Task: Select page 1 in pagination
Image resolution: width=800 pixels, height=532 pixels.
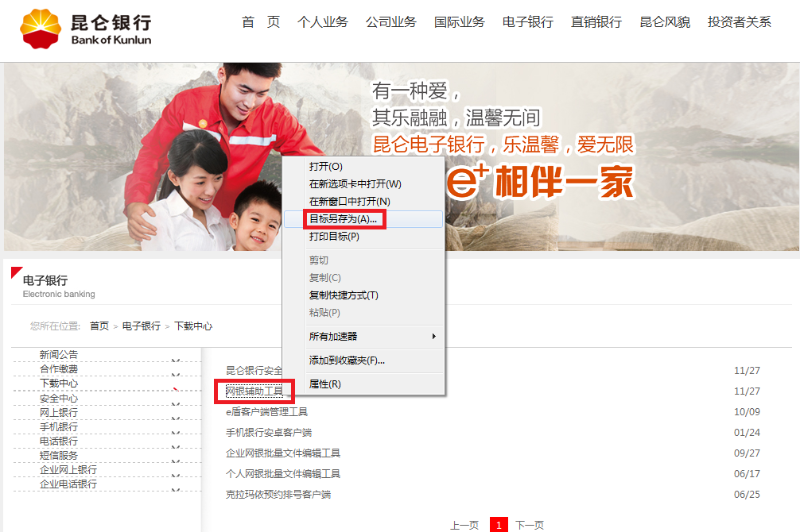Action: click(x=498, y=525)
